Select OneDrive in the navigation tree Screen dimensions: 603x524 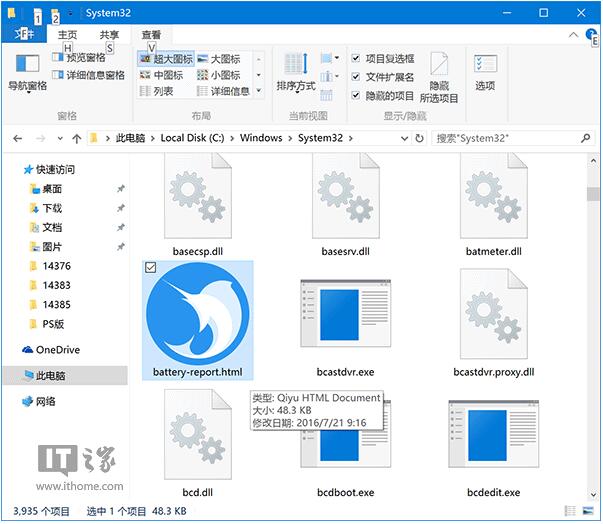pos(58,350)
